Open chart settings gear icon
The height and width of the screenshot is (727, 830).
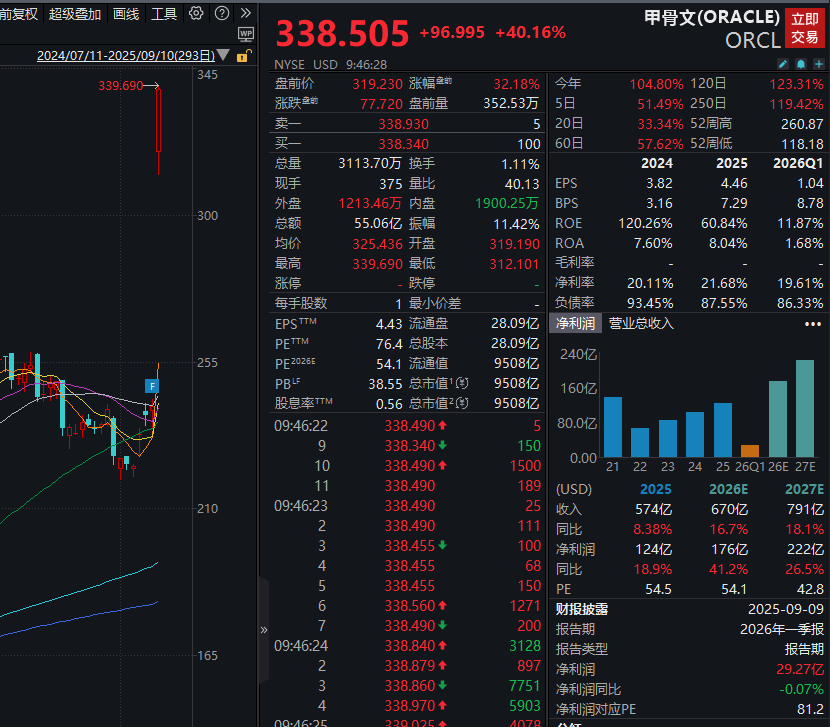point(196,14)
